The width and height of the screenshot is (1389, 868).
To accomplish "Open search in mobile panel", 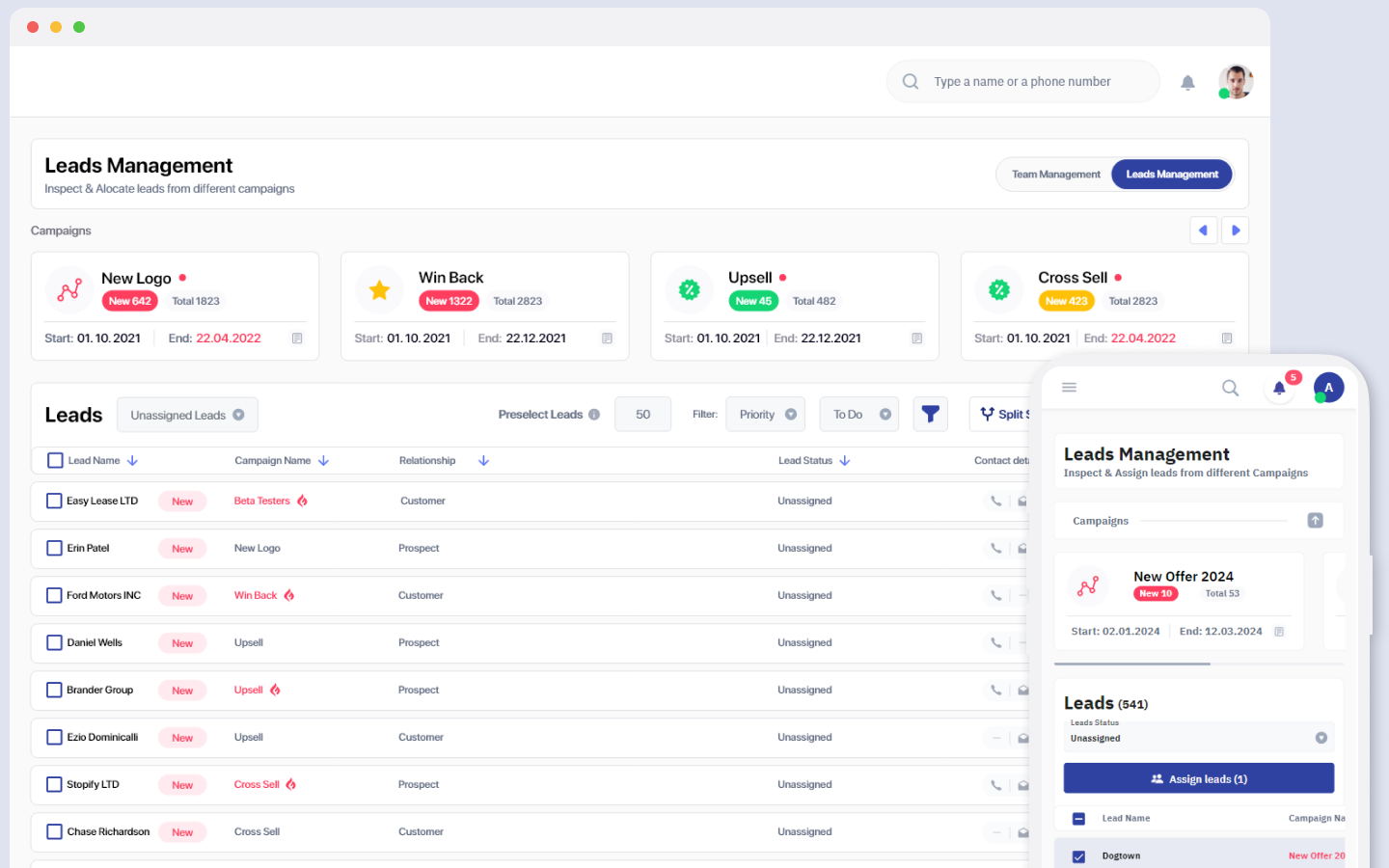I will (x=1230, y=388).
